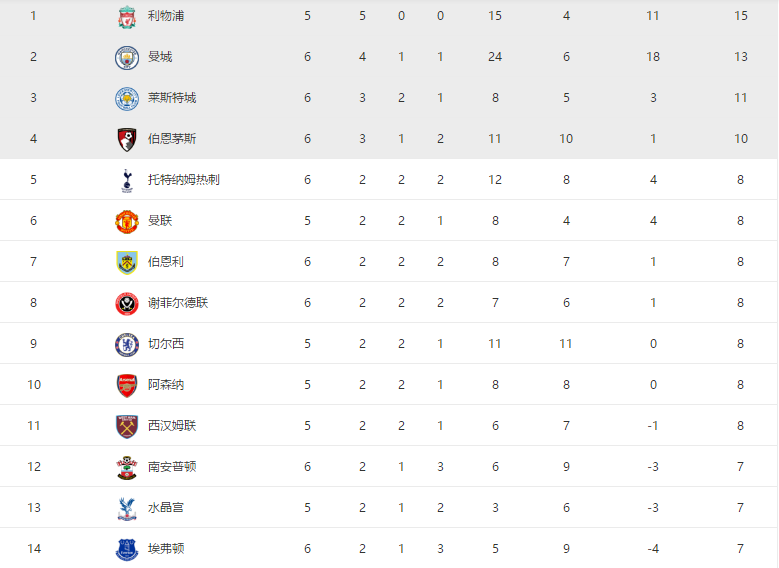Screen dimensions: 779x568
Task: Open the 南安普顿 team link
Action: [x=172, y=467]
